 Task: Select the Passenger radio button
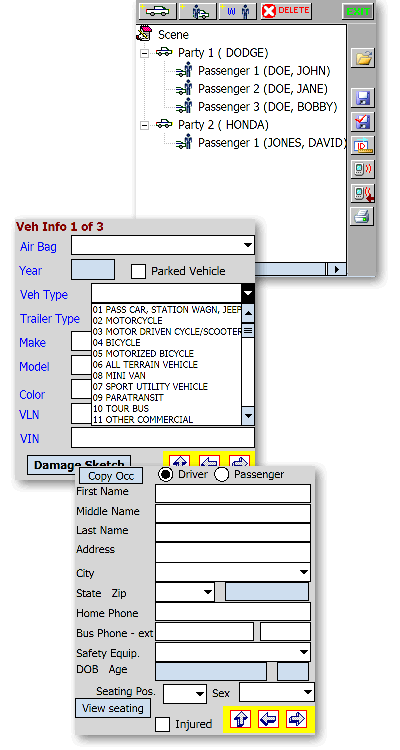coord(222,474)
